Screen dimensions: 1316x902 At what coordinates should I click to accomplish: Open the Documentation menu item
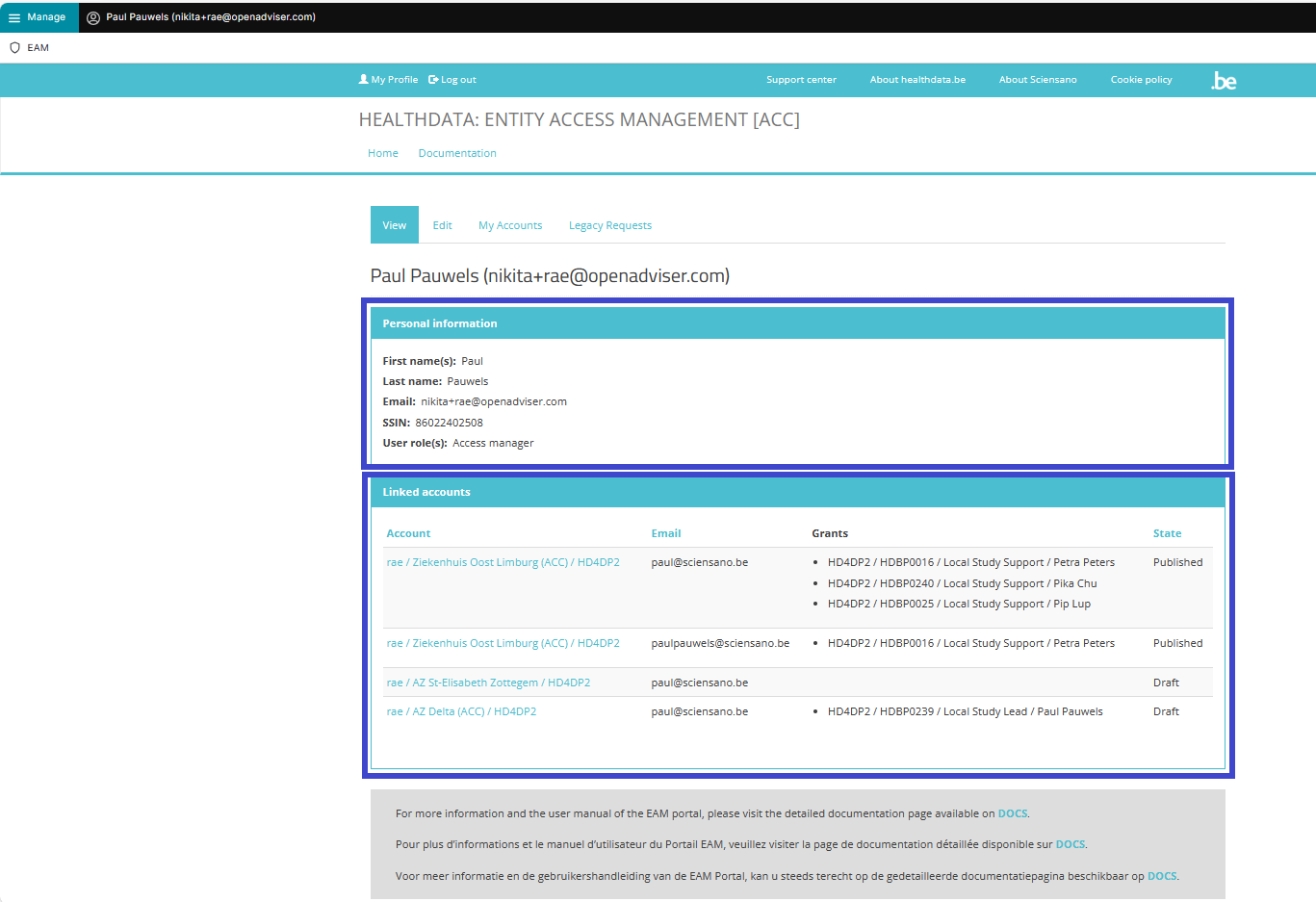point(457,153)
